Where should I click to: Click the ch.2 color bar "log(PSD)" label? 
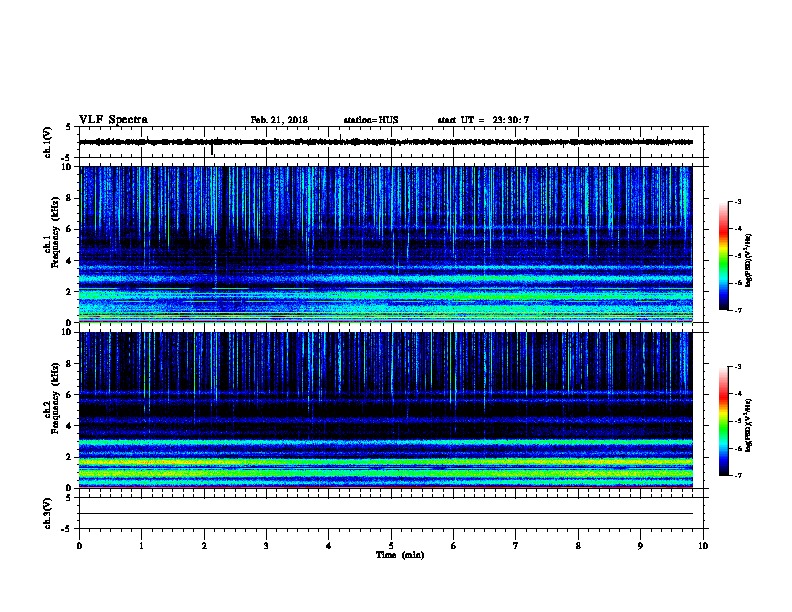(x=749, y=425)
